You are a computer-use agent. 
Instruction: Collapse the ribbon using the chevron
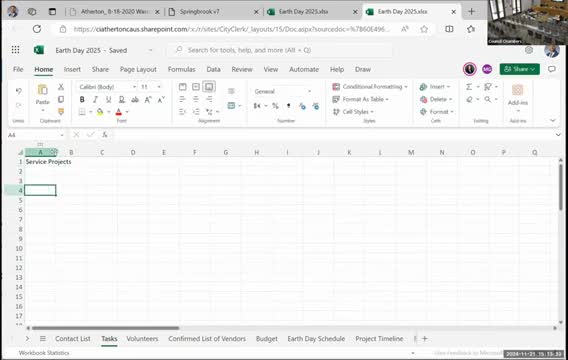click(552, 120)
